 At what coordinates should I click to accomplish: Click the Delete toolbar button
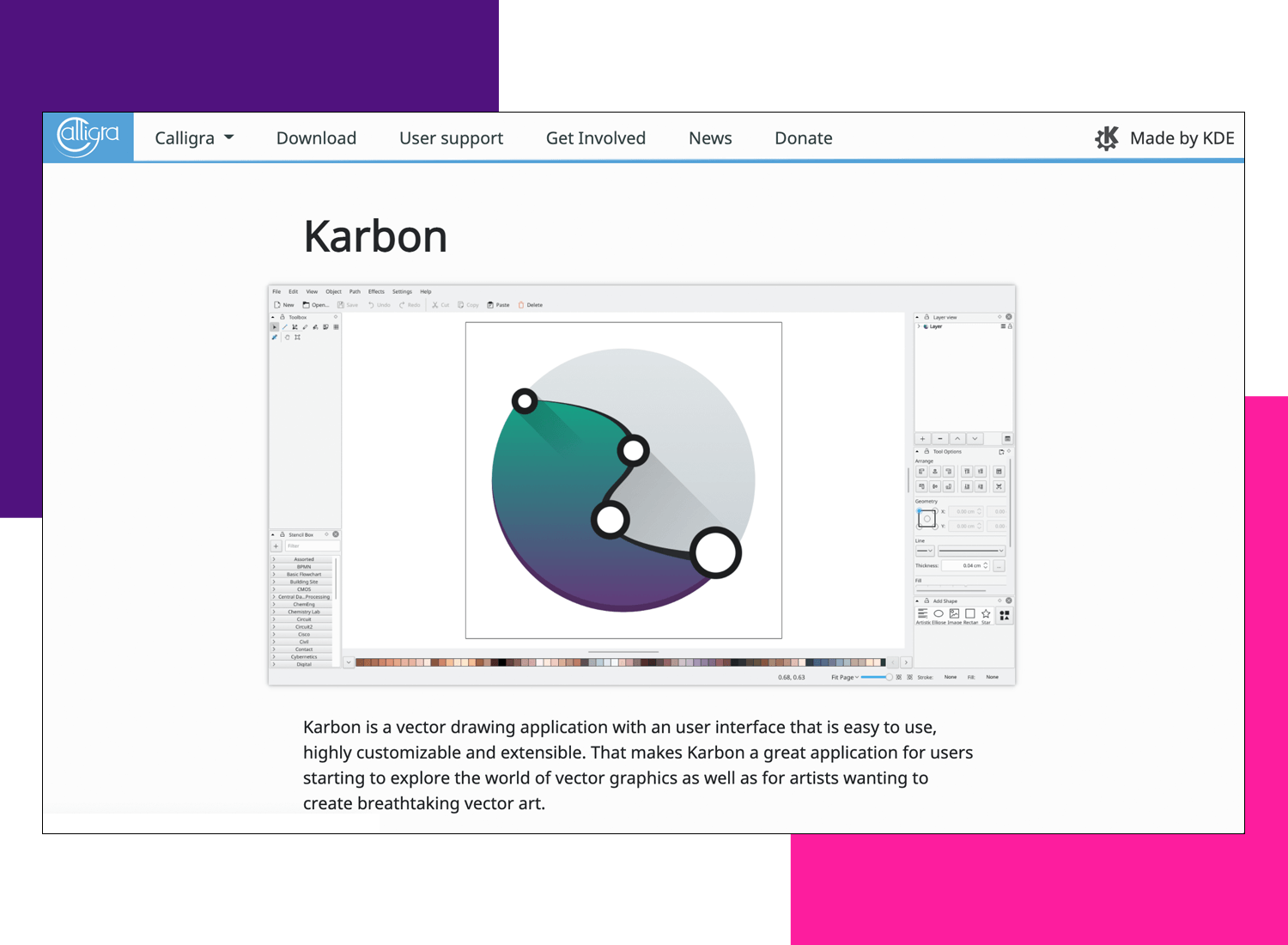coord(530,305)
